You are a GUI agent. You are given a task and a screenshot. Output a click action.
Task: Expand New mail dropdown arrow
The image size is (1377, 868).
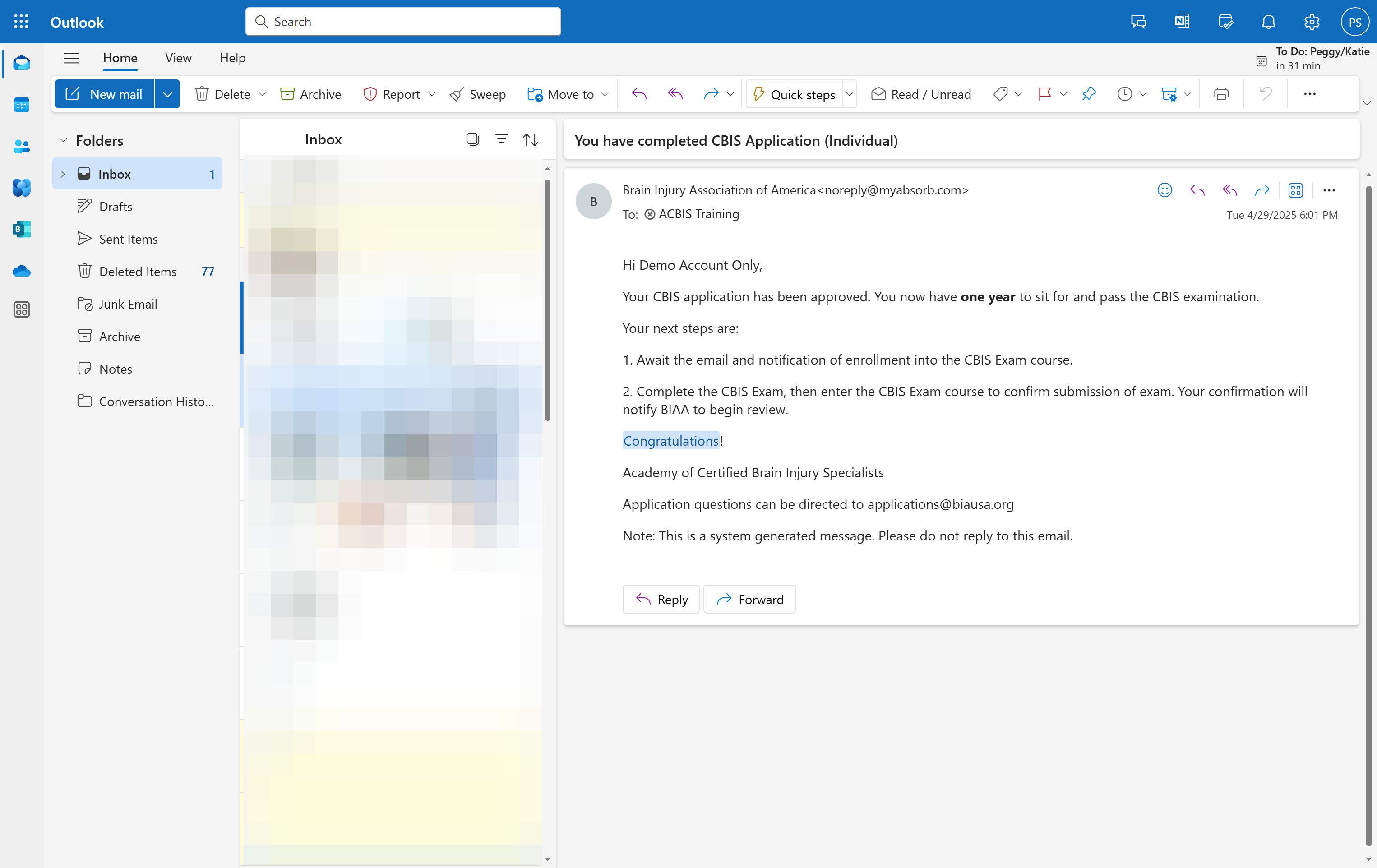point(167,94)
